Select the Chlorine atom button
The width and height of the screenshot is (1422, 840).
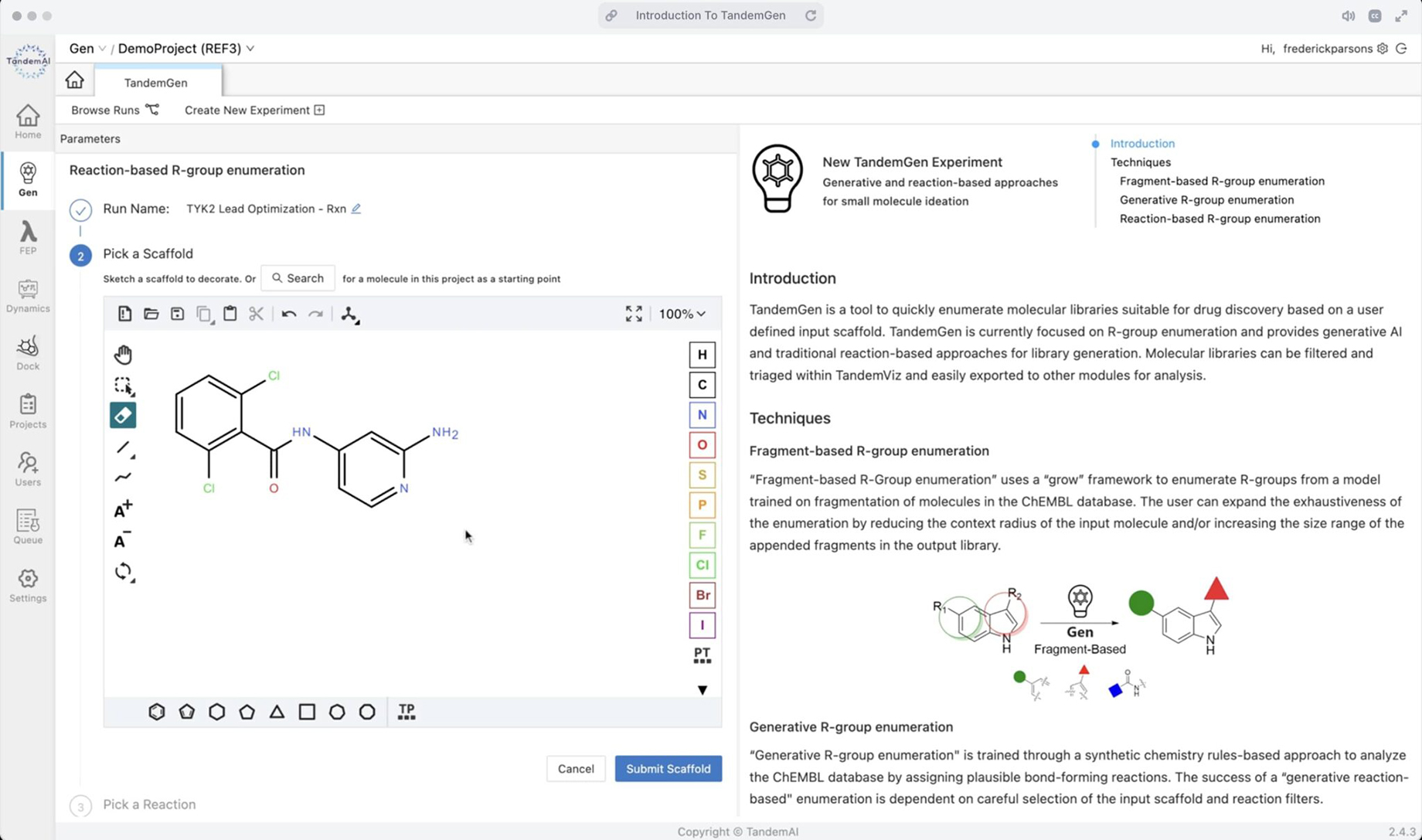click(x=702, y=565)
